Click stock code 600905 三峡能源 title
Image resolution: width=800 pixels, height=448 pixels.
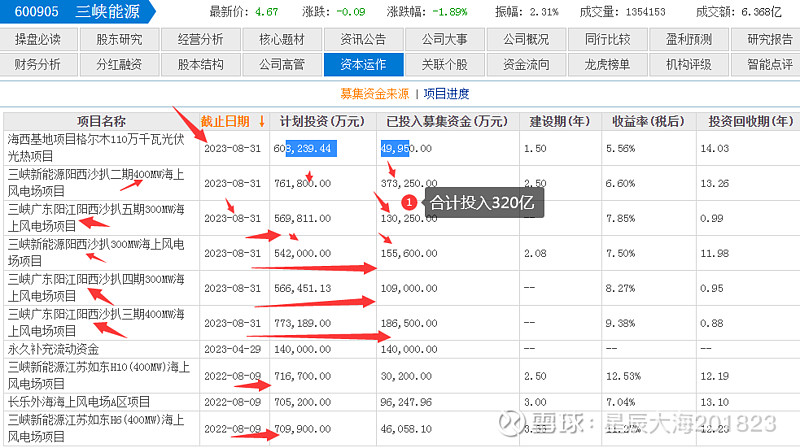pos(77,11)
